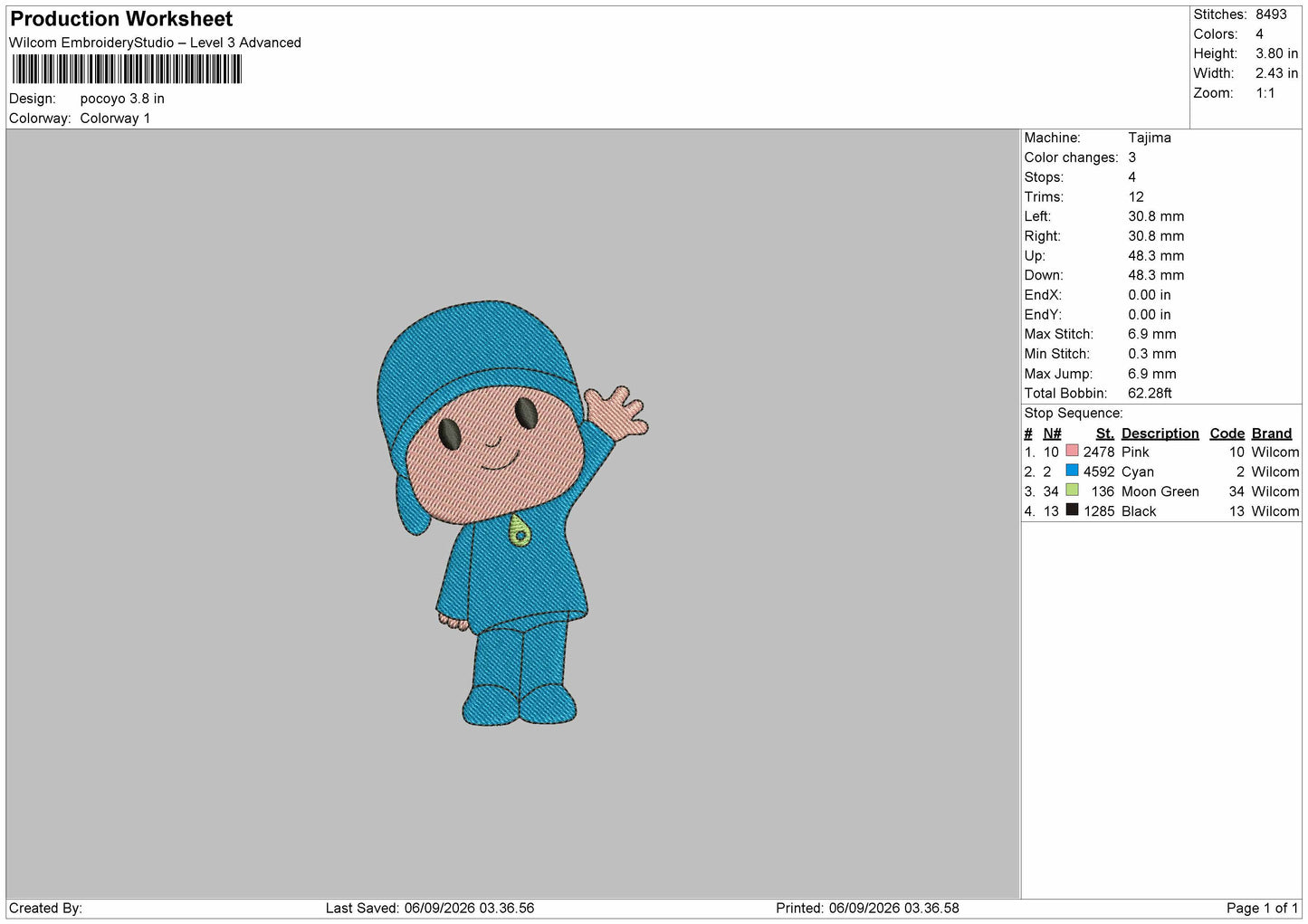Click the Black color swatch in stop sequence
Screen dimensions: 1308x924
1072,510
